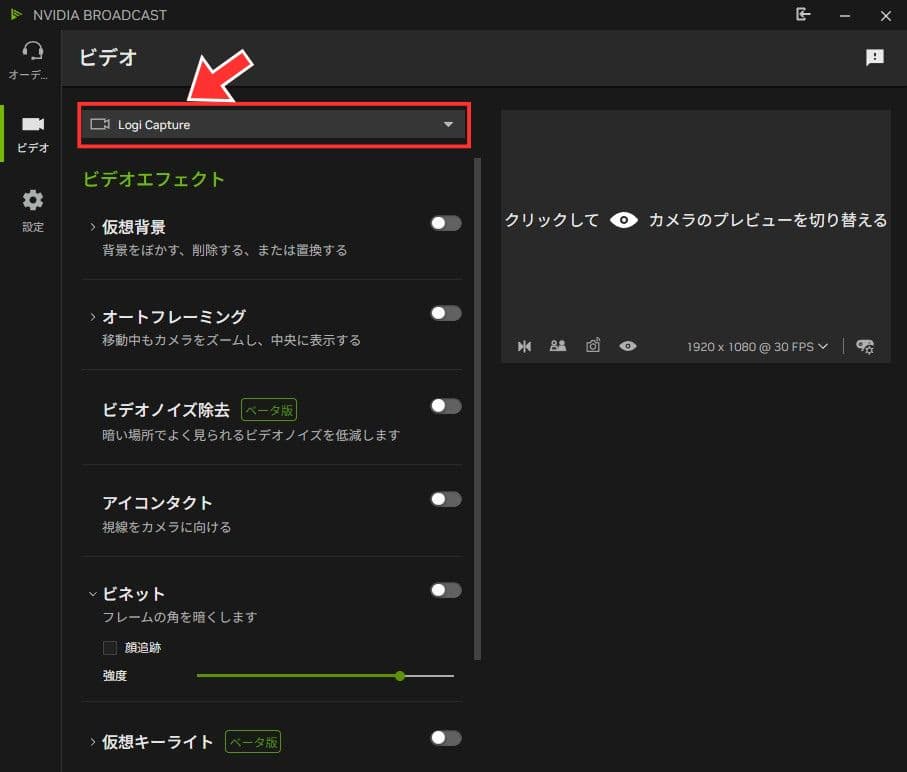Mirror the camera preview horizontally
The width and height of the screenshot is (907, 772).
tap(524, 346)
